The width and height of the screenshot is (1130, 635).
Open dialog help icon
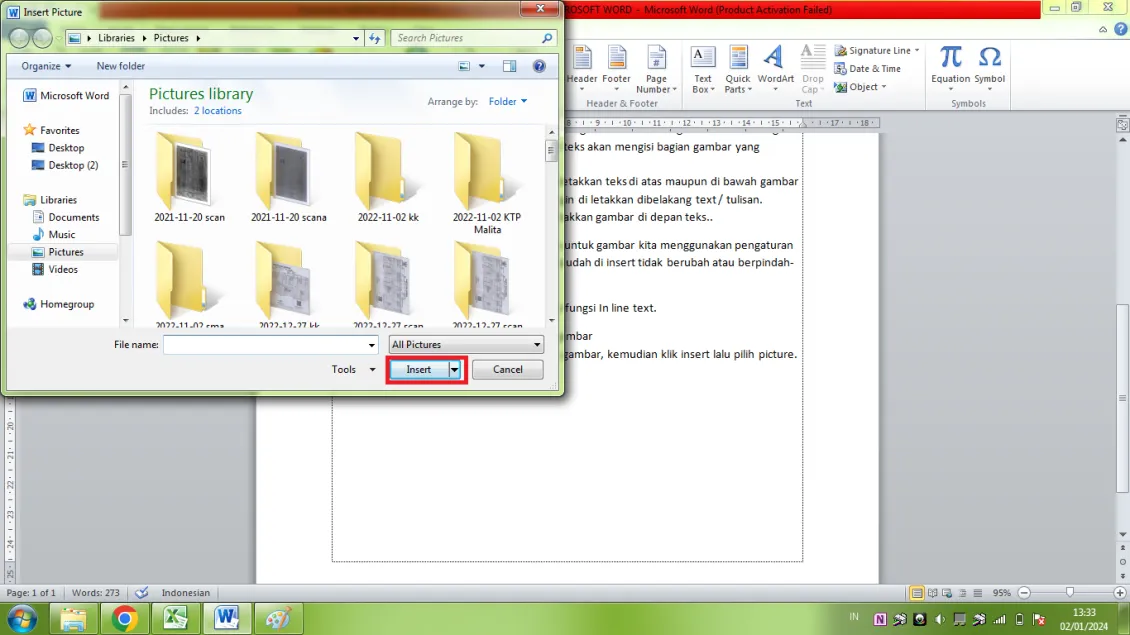(539, 66)
